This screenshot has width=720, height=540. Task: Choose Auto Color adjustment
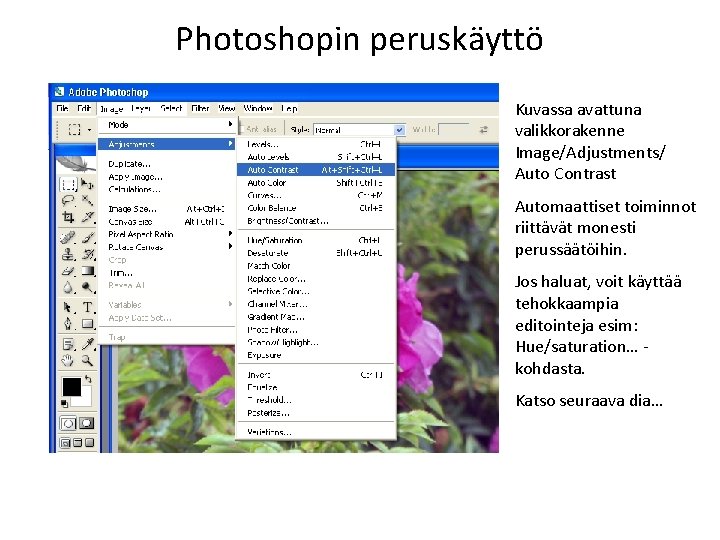pos(316,183)
